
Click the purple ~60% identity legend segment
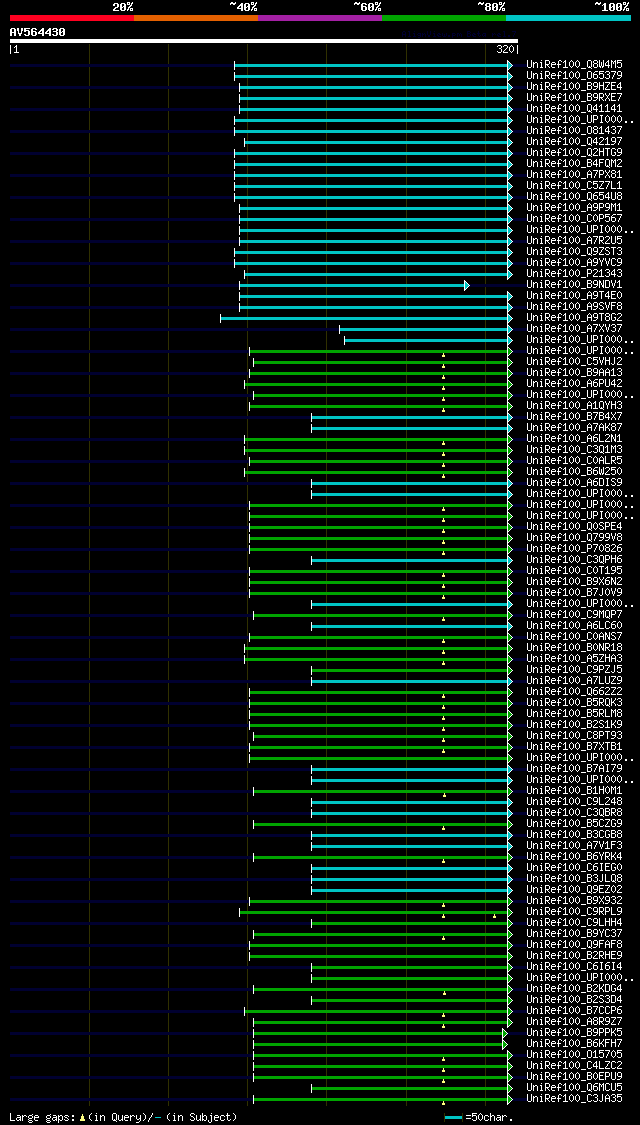tap(320, 17)
